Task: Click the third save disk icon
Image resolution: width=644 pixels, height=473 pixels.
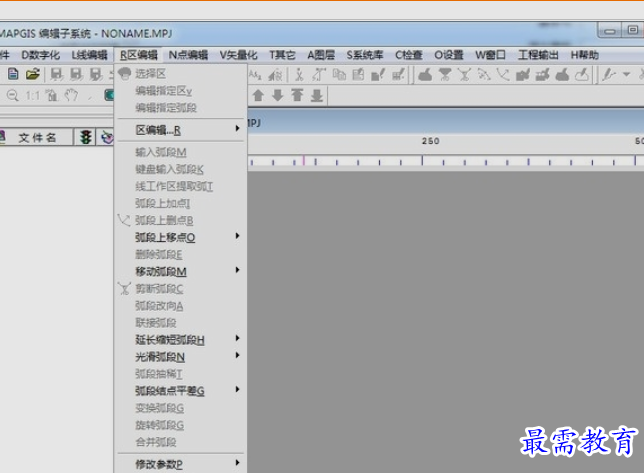Action: [96, 74]
